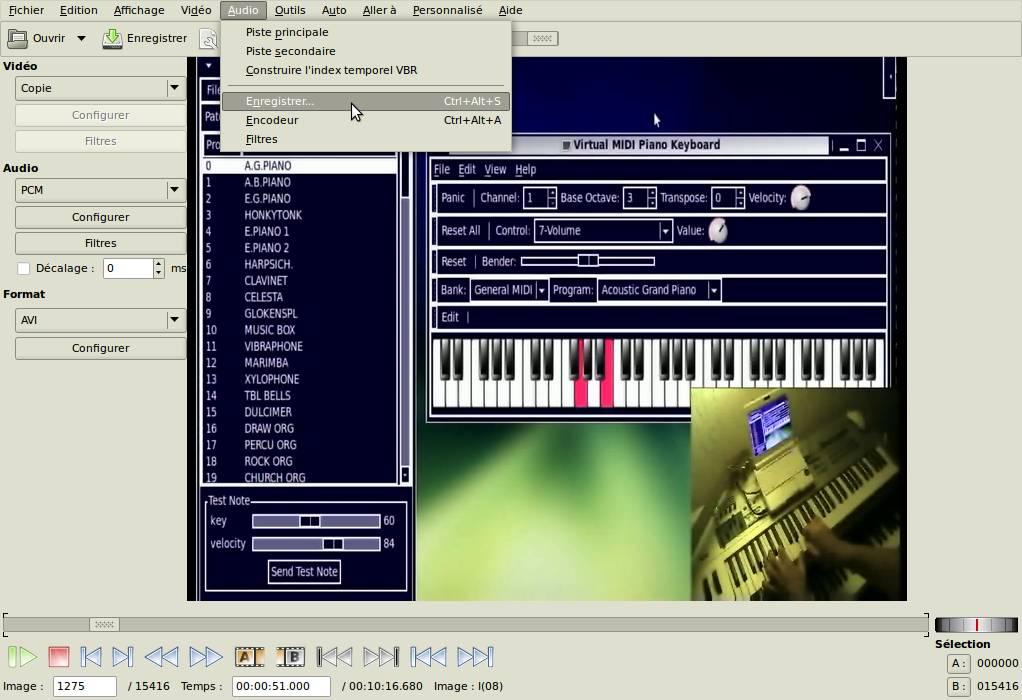Stop playback with the red Stop button
The image size is (1022, 700).
[59, 656]
